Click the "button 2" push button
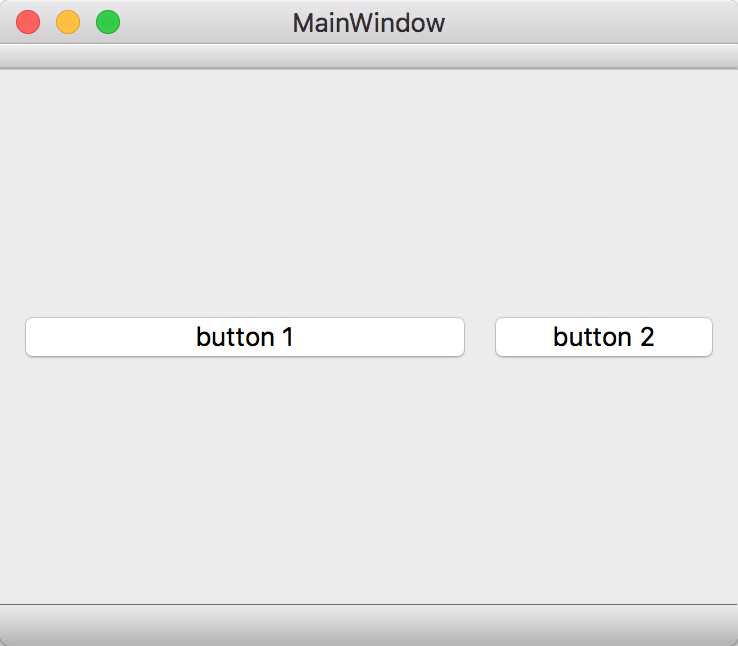This screenshot has width=738, height=646. pyautogui.click(x=604, y=337)
